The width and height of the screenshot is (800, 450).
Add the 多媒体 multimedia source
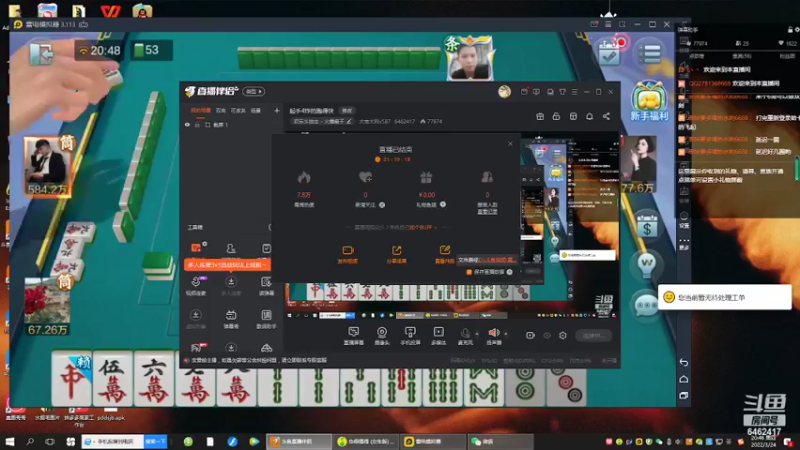438,336
